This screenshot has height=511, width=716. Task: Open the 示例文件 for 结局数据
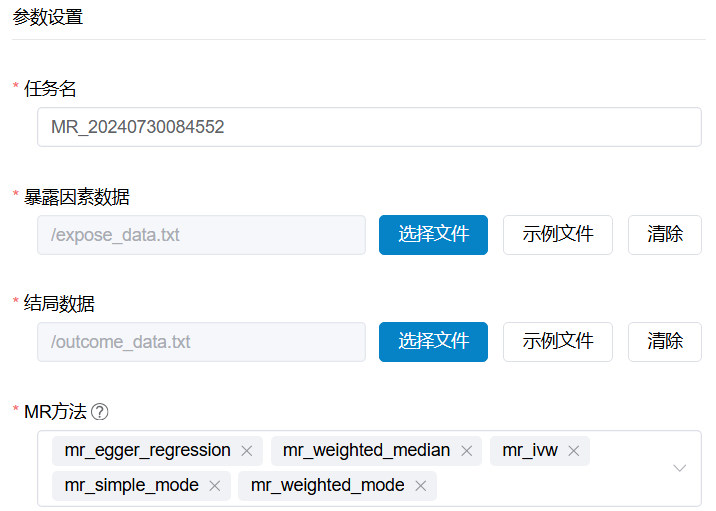pos(558,342)
